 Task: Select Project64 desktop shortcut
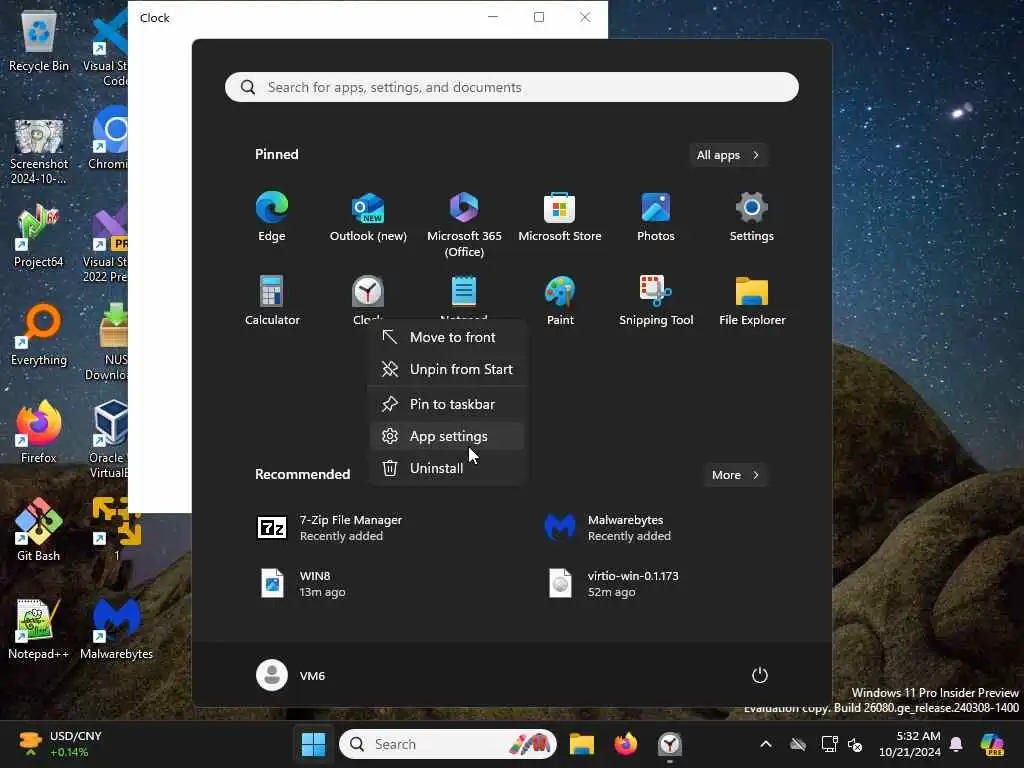[39, 236]
